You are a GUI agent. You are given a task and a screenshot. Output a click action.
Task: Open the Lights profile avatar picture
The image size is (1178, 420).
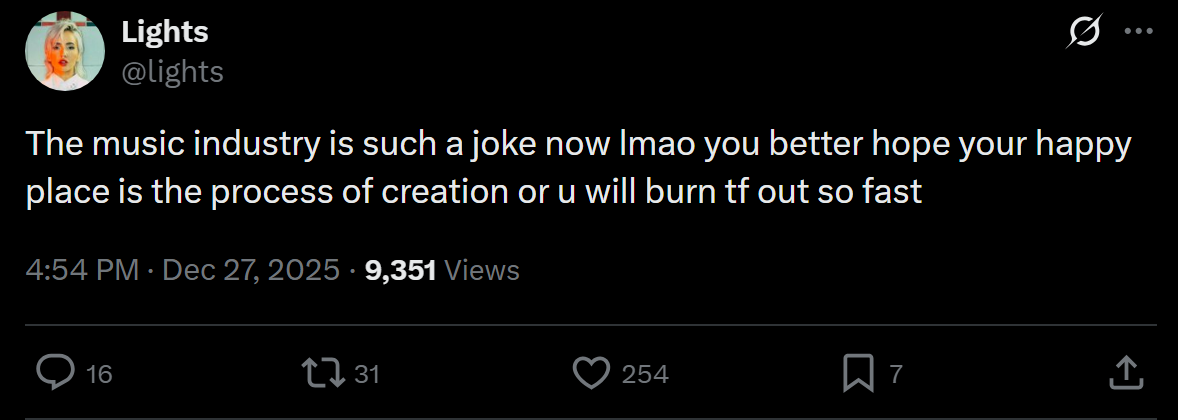pyautogui.click(x=64, y=51)
